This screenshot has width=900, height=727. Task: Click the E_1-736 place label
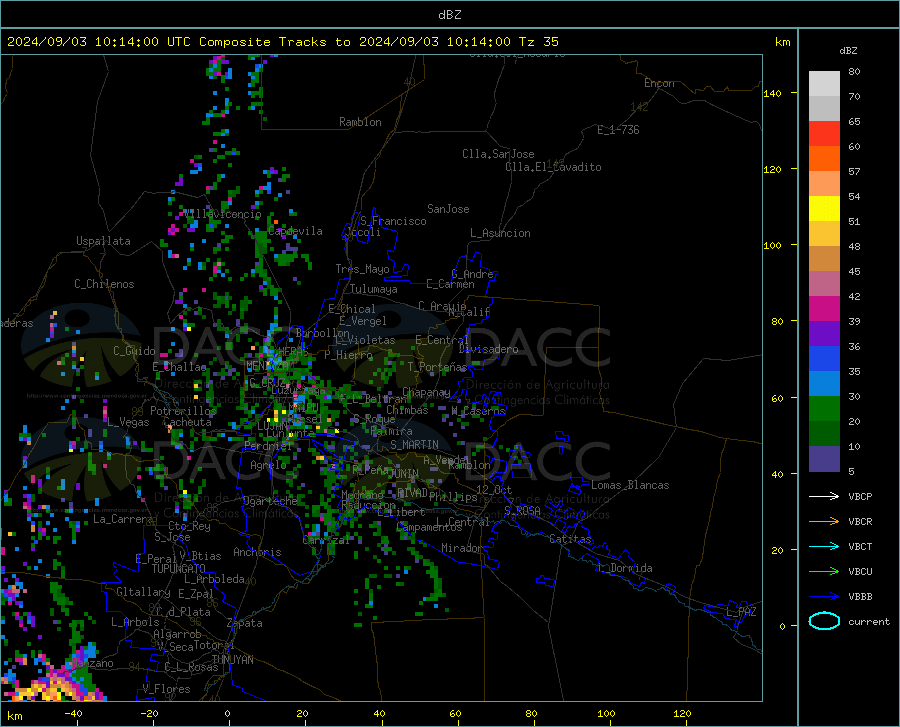(618, 130)
